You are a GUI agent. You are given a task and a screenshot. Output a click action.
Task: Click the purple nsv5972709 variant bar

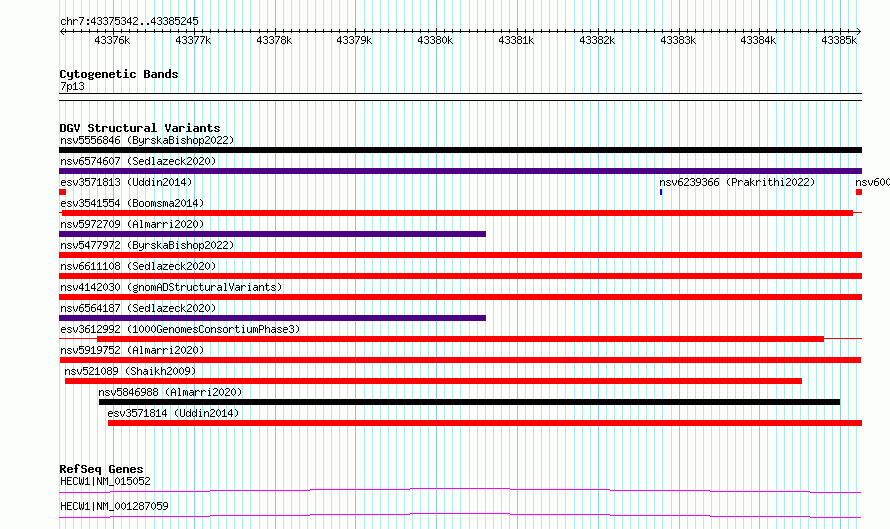[x=272, y=234]
